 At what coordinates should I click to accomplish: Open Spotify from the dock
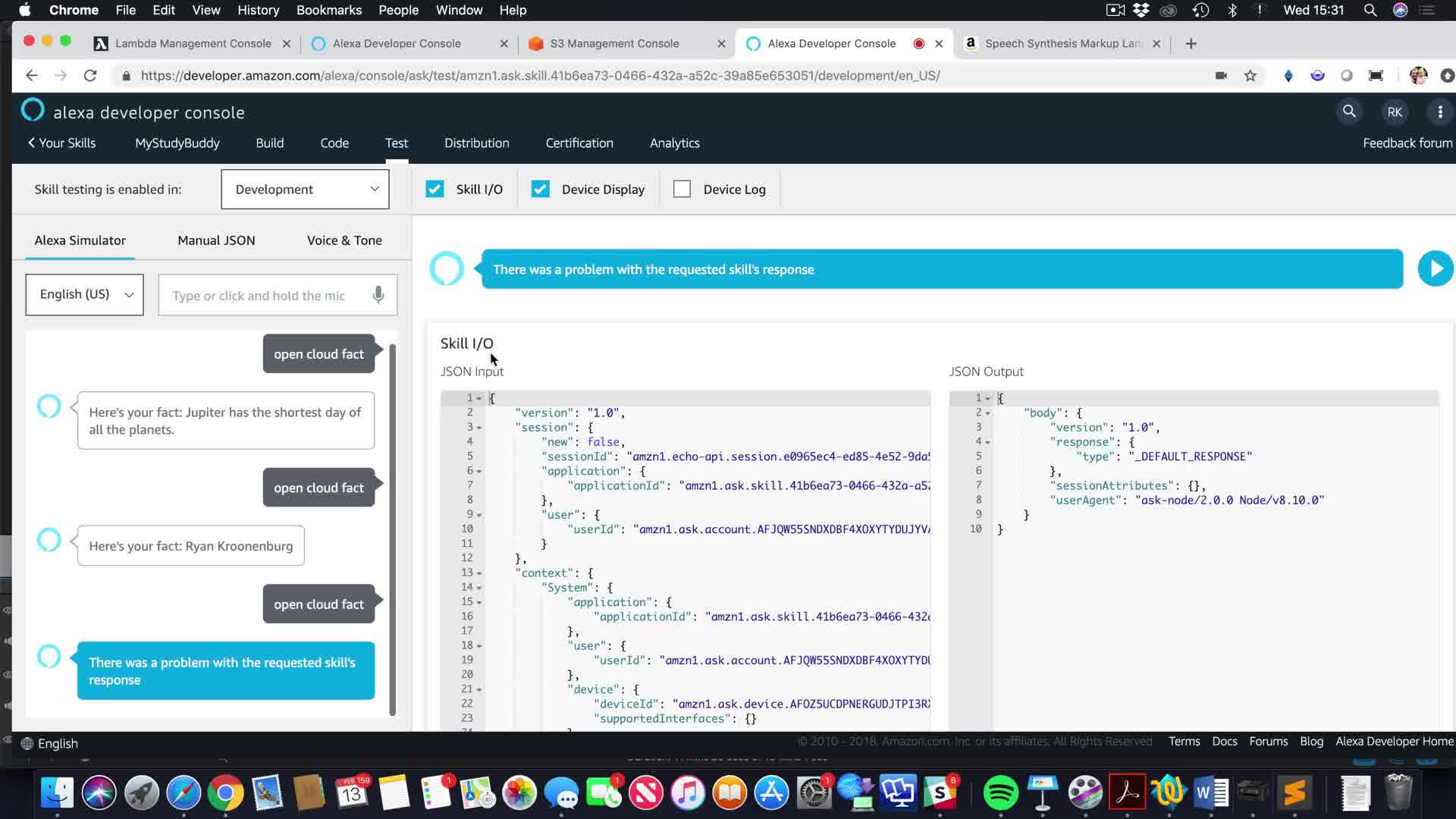tap(1000, 793)
